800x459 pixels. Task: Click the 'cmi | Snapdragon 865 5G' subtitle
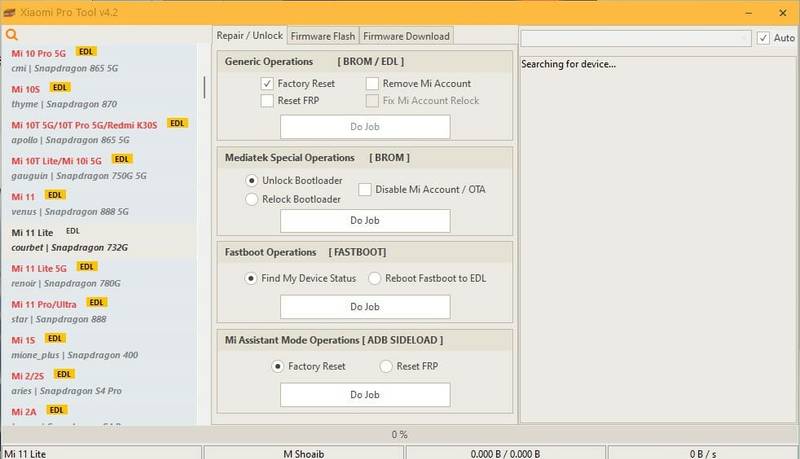(65, 68)
